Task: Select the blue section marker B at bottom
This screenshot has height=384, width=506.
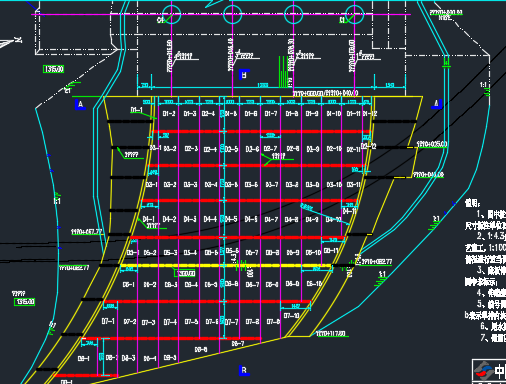Action: tap(244, 370)
